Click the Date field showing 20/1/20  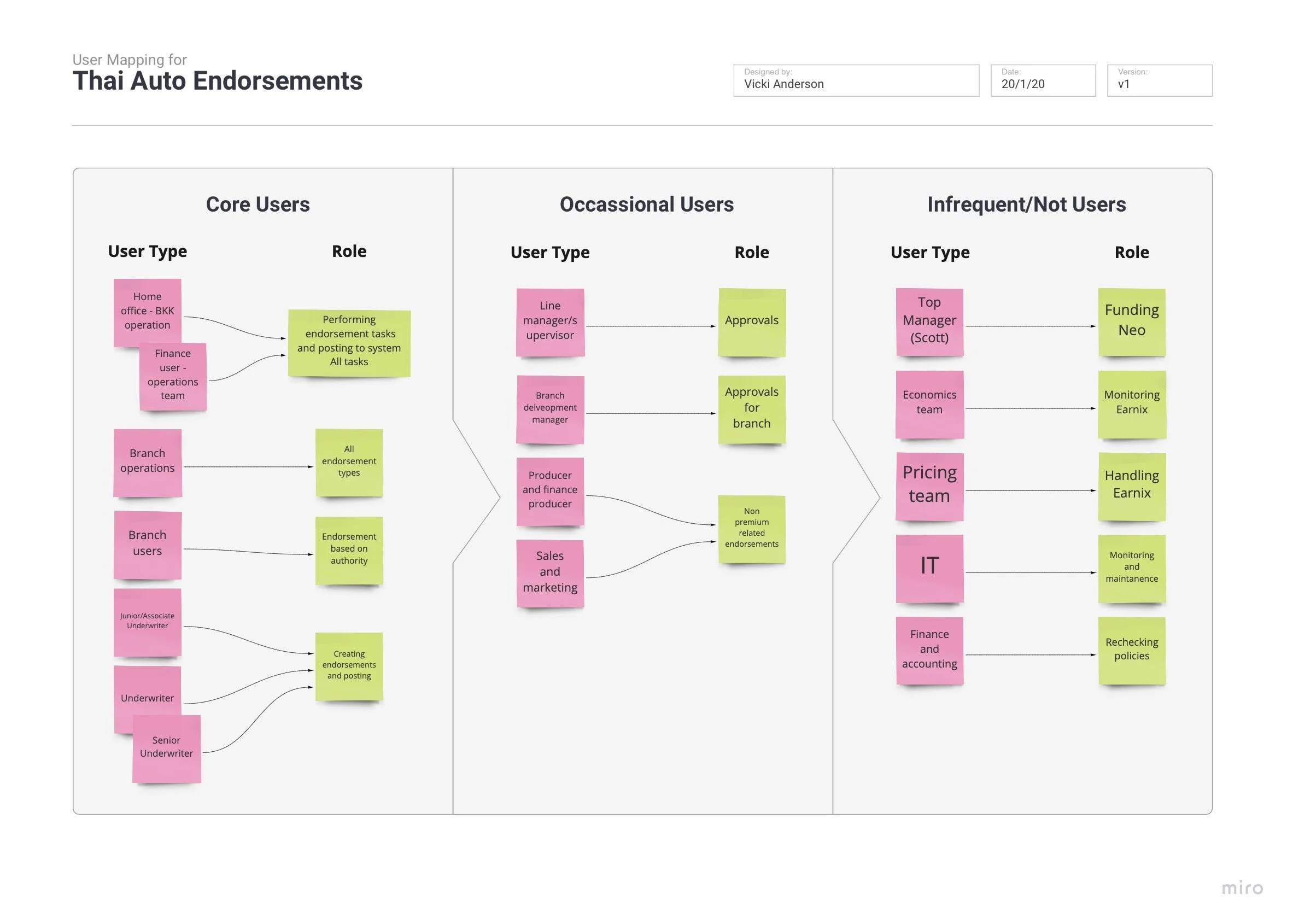(x=1042, y=80)
